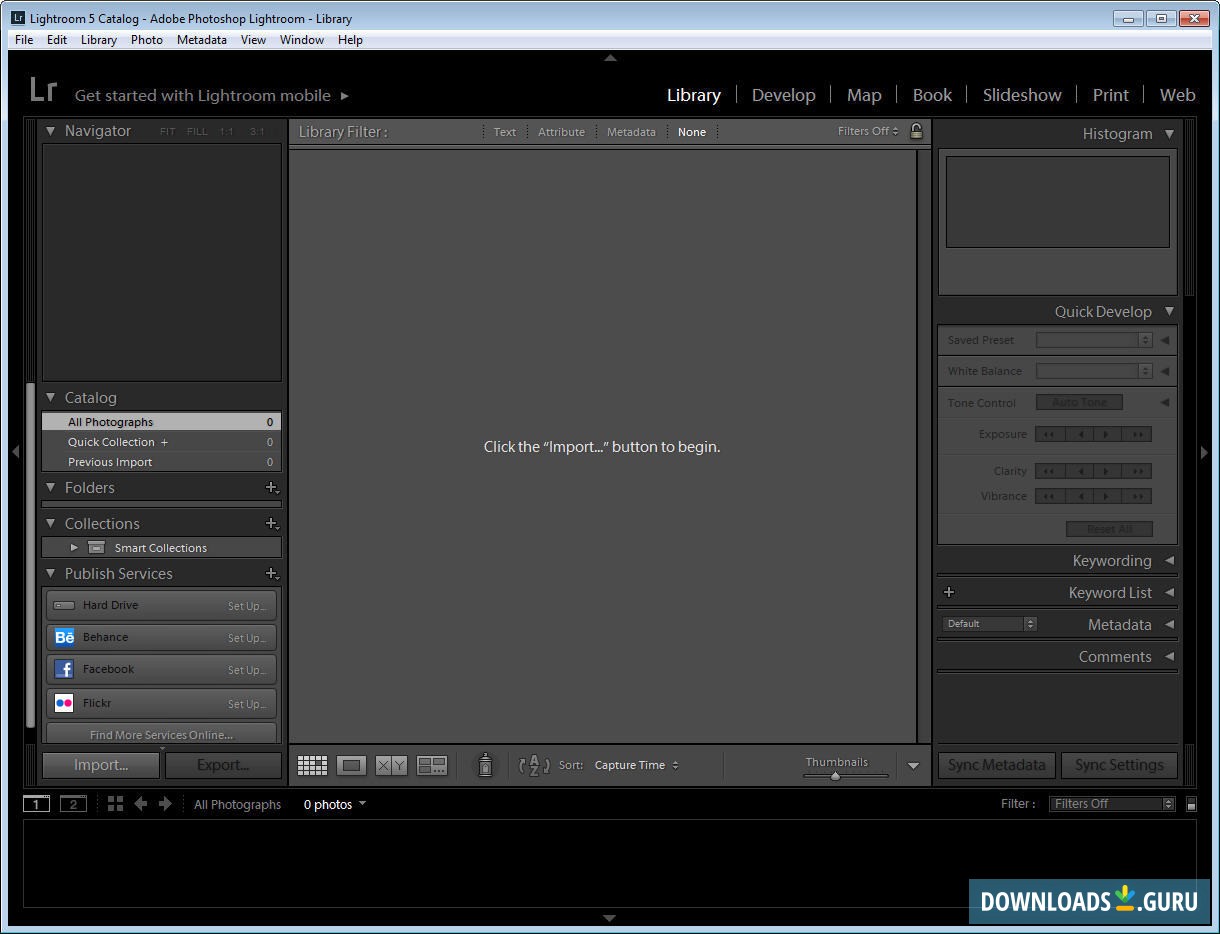Screen dimensions: 1220x934
Task: Click the Sync Settings button
Action: tap(1118, 765)
